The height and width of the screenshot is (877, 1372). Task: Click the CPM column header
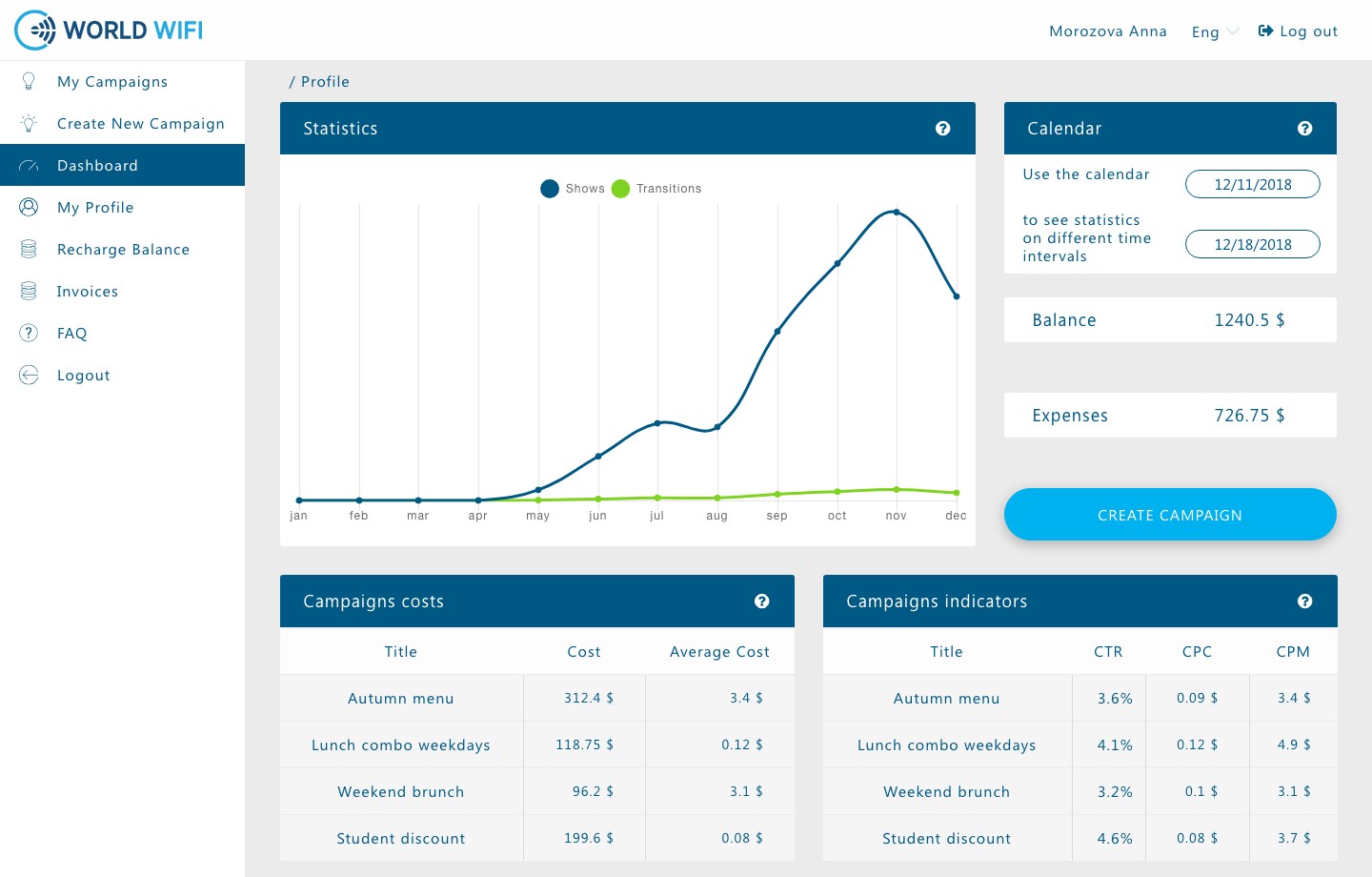tap(1293, 652)
